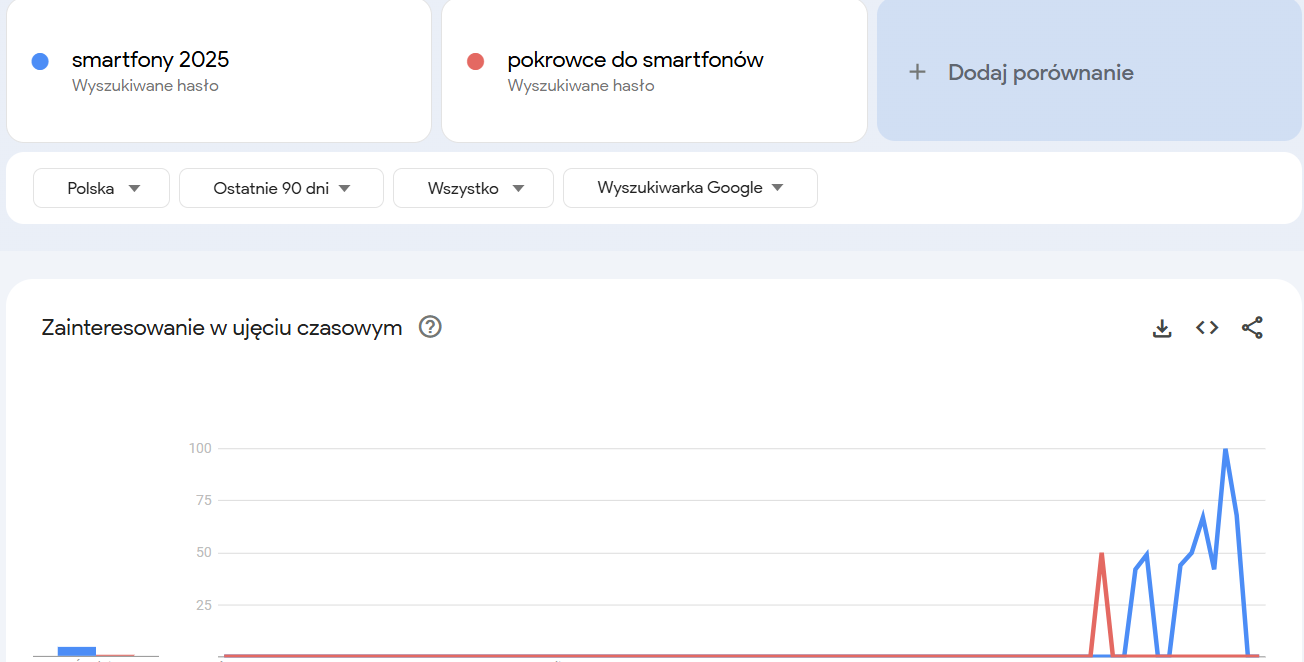The width and height of the screenshot is (1304, 662).
Task: Click Wyszukiwane hasło under smartfony 2025
Action: point(145,86)
